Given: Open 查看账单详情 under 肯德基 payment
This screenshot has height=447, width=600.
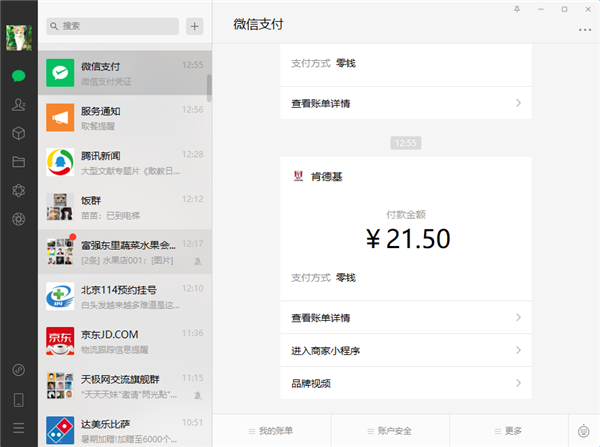Looking at the screenshot, I should [x=406, y=317].
